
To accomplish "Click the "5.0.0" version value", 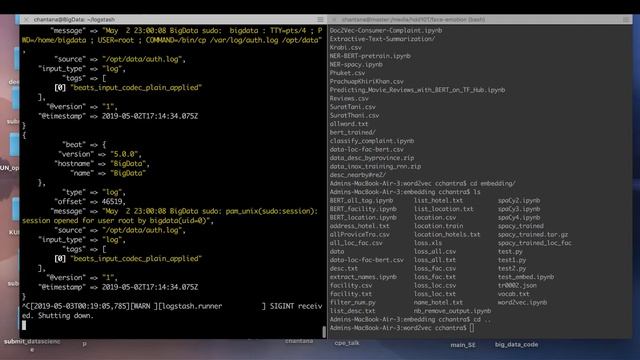I will tap(124, 154).
